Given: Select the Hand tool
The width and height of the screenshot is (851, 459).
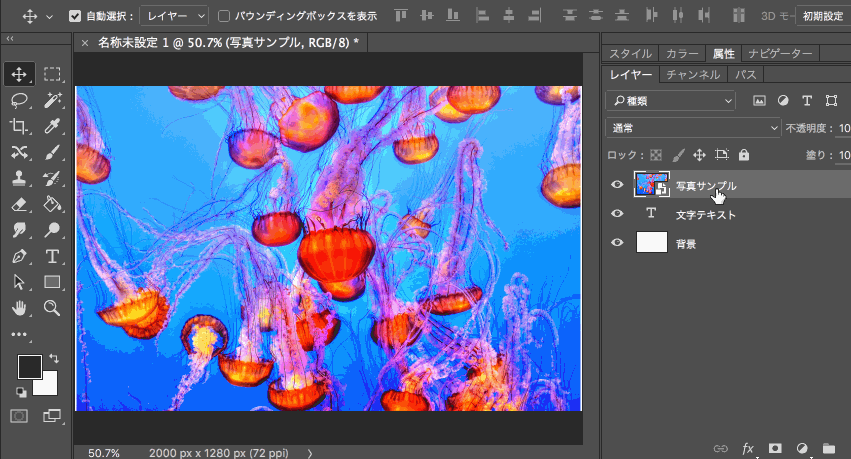Looking at the screenshot, I should coord(19,308).
